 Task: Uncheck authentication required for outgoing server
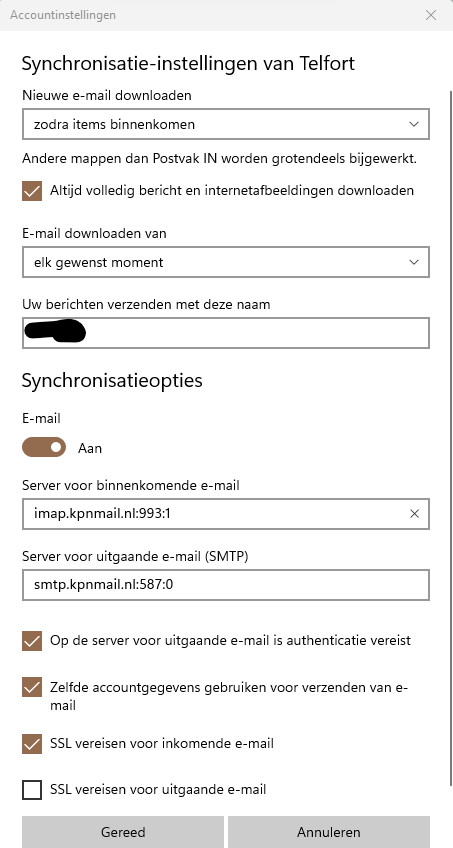pos(32,641)
